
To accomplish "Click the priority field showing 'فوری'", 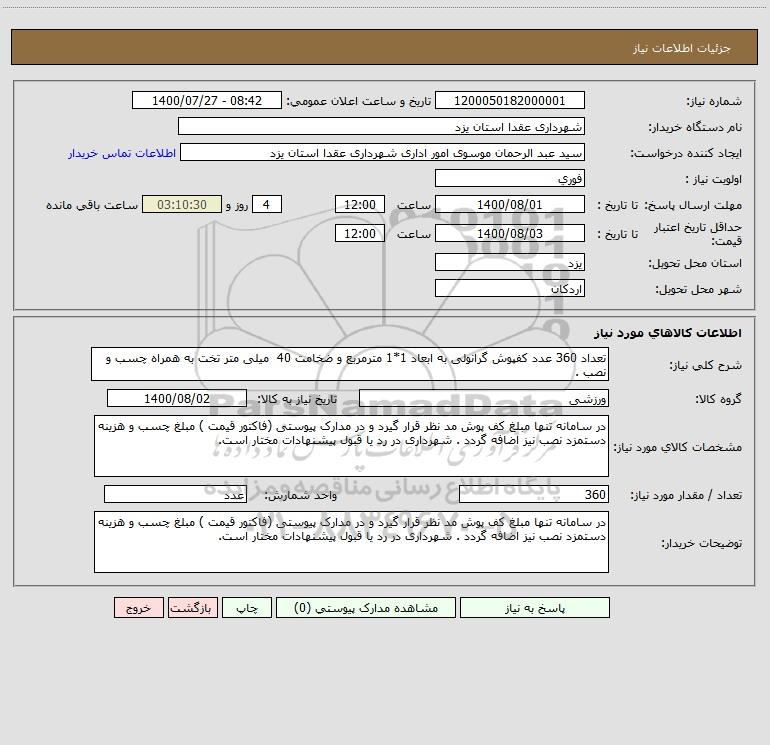I will [x=510, y=178].
